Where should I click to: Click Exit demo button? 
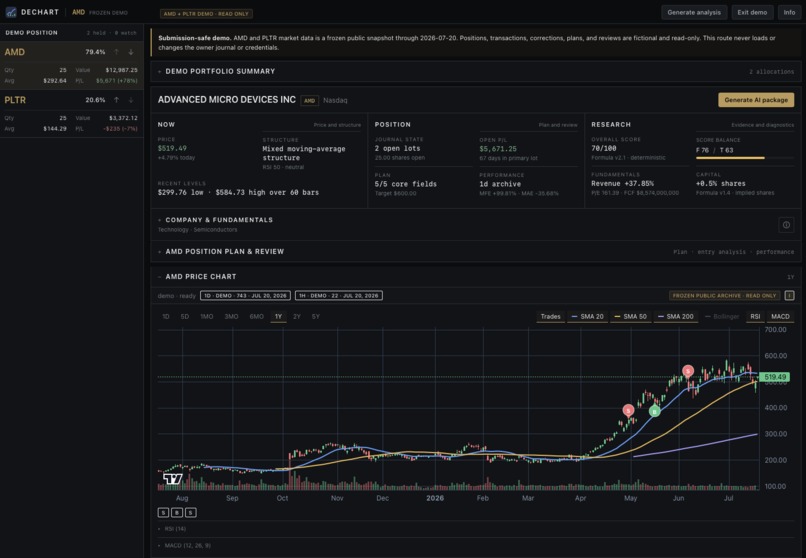752,12
